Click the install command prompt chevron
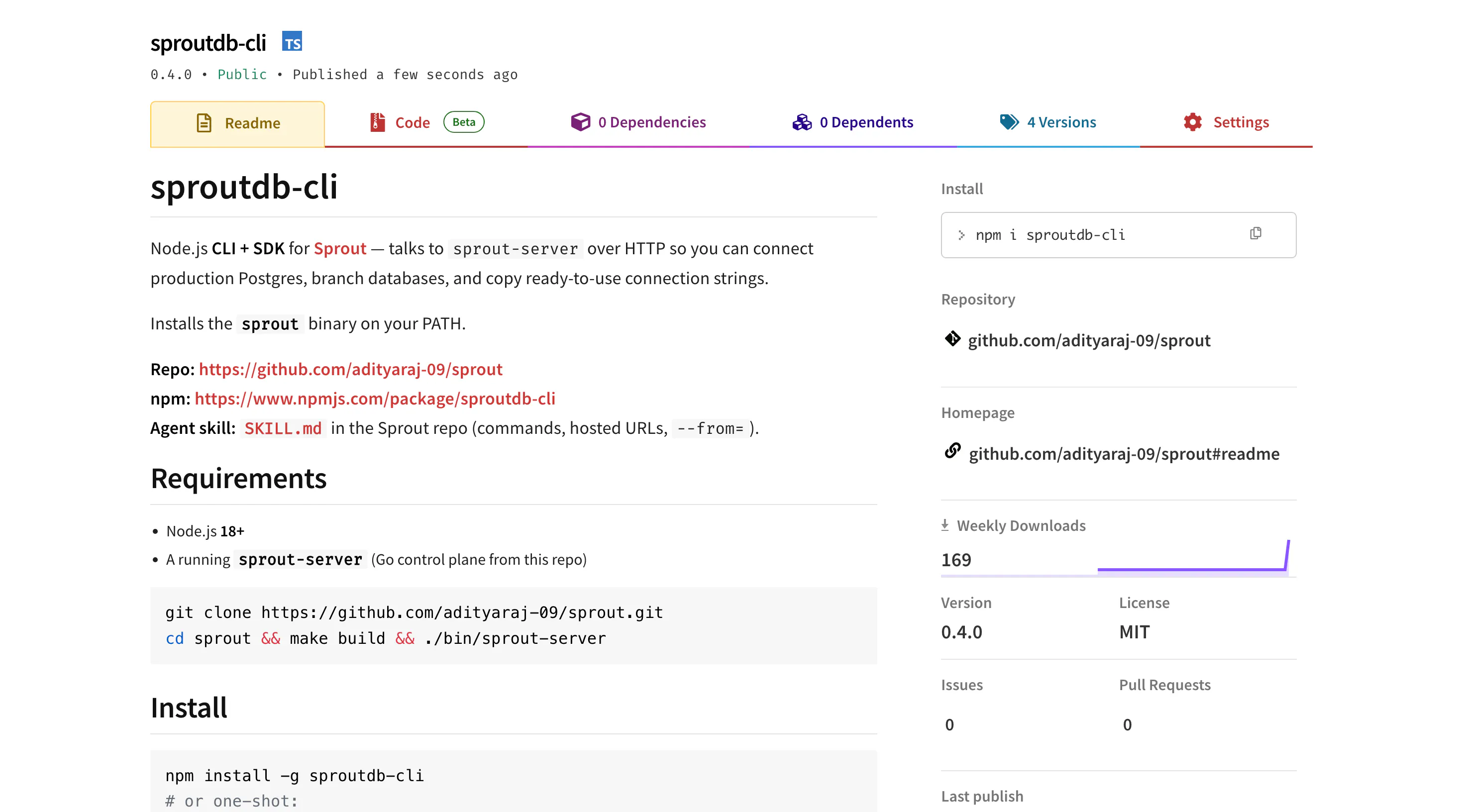This screenshot has height=812, width=1460. (x=961, y=235)
